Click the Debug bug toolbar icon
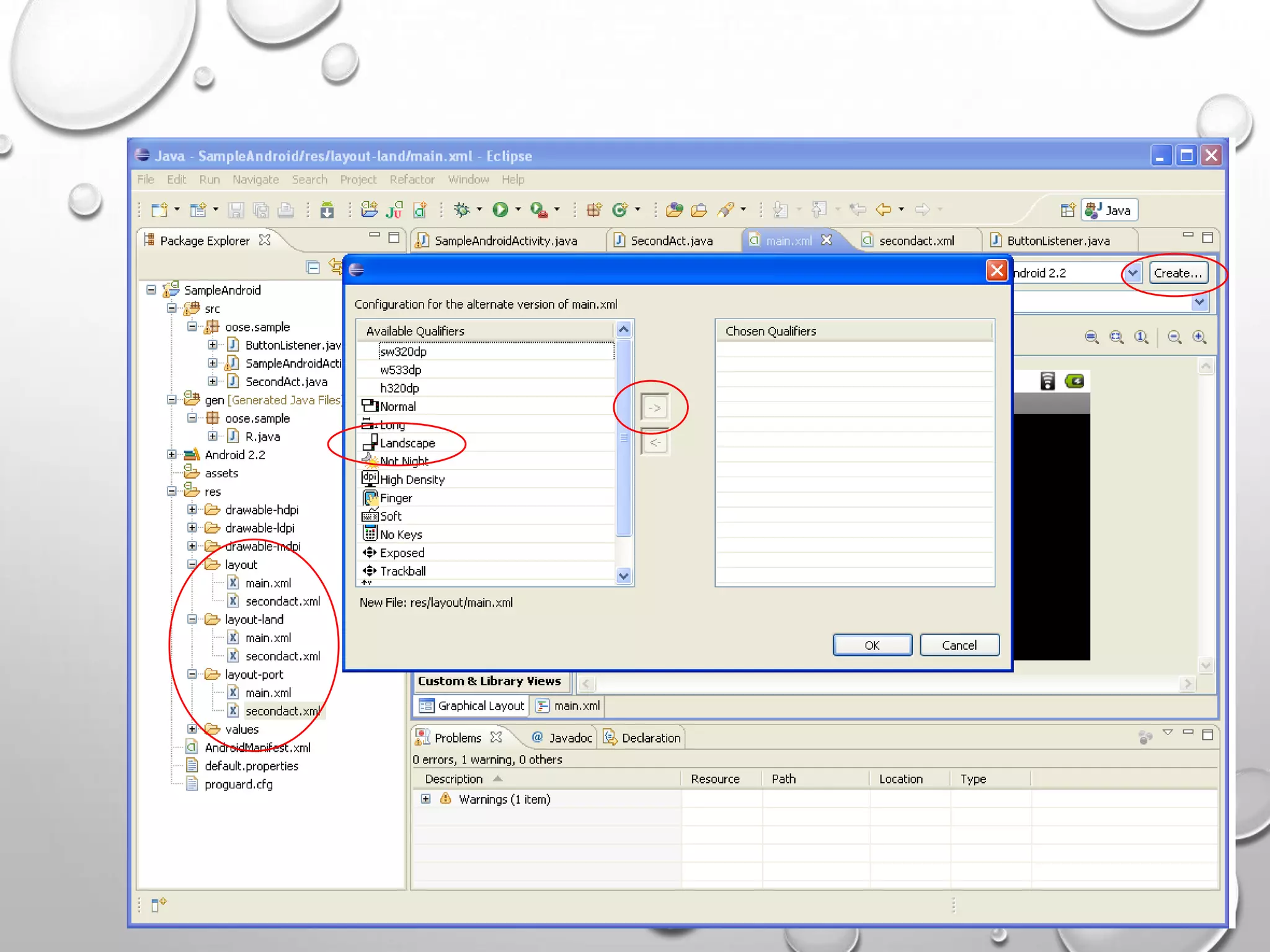 tap(462, 210)
